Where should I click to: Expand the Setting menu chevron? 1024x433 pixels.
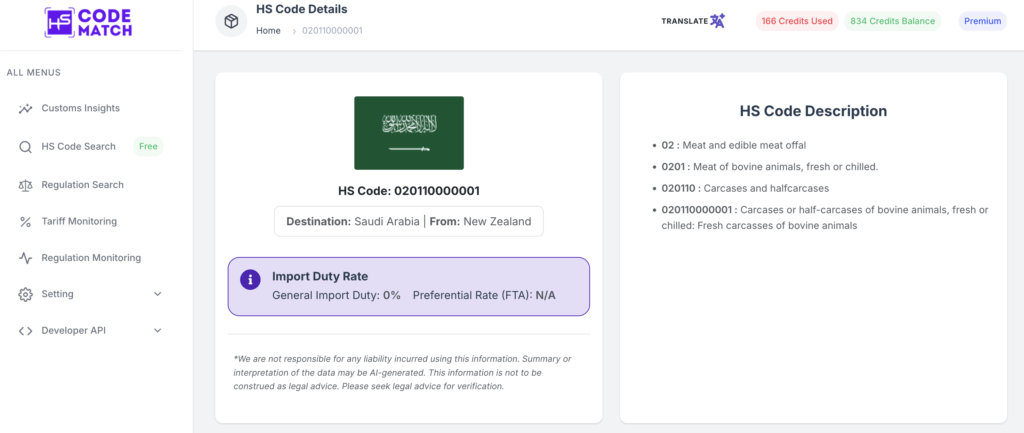157,294
